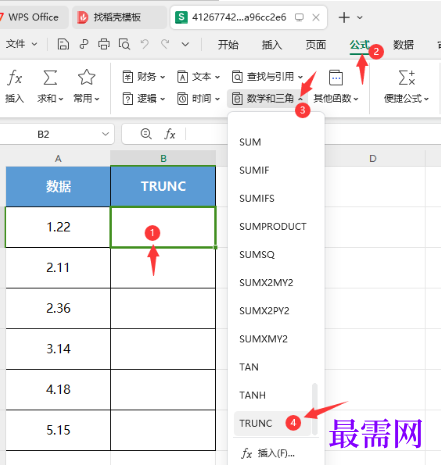441x465 pixels.
Task: Switch to the 页面 Page tab
Action: tap(316, 44)
